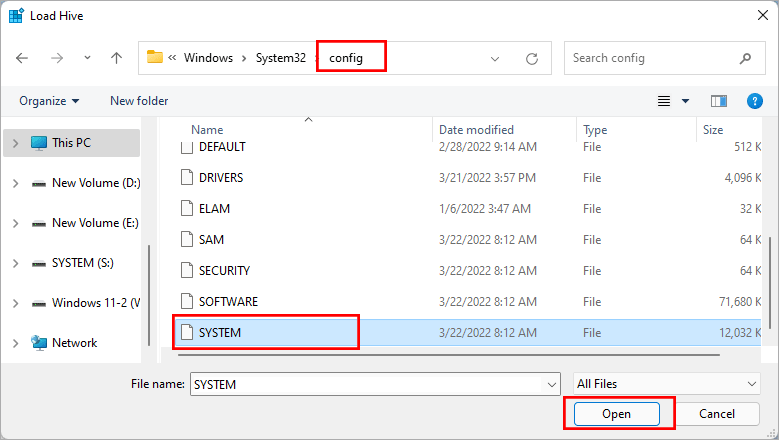Image resolution: width=779 pixels, height=440 pixels.
Task: Click the SOFTWARE file icon
Action: pos(187,301)
